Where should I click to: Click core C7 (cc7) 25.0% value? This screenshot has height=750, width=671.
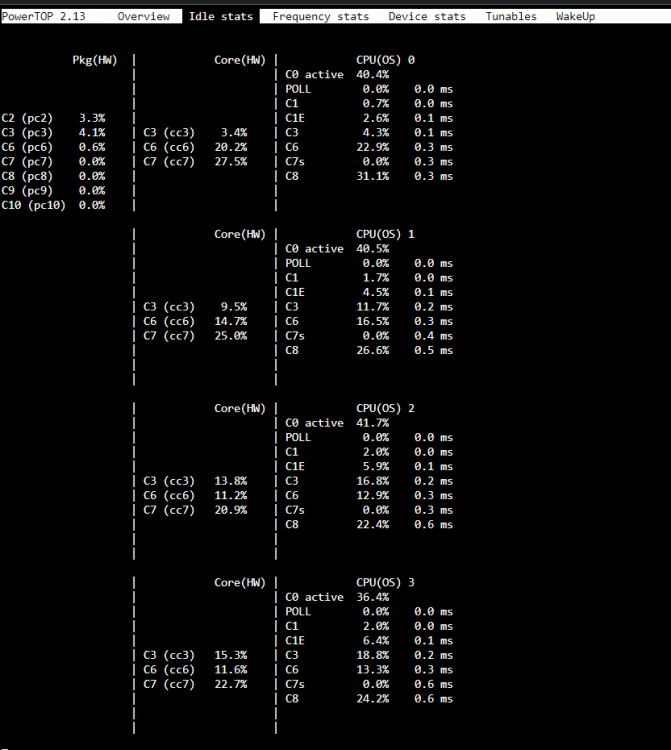pyautogui.click(x=231, y=336)
